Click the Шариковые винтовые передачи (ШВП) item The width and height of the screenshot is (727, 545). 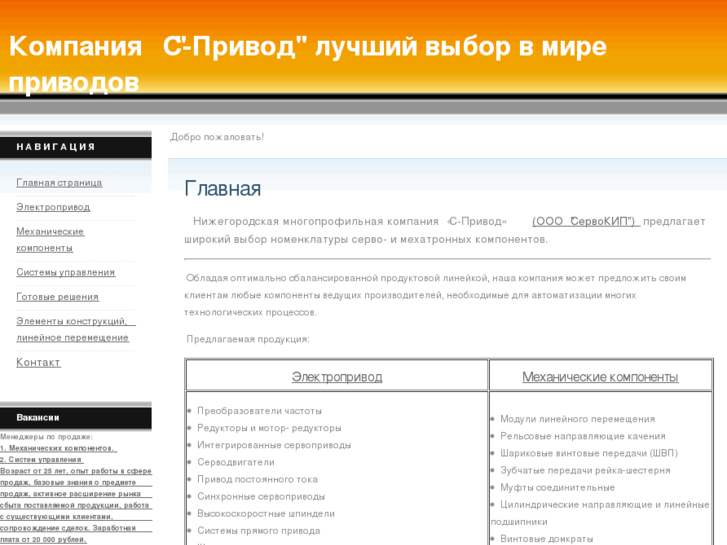click(589, 454)
